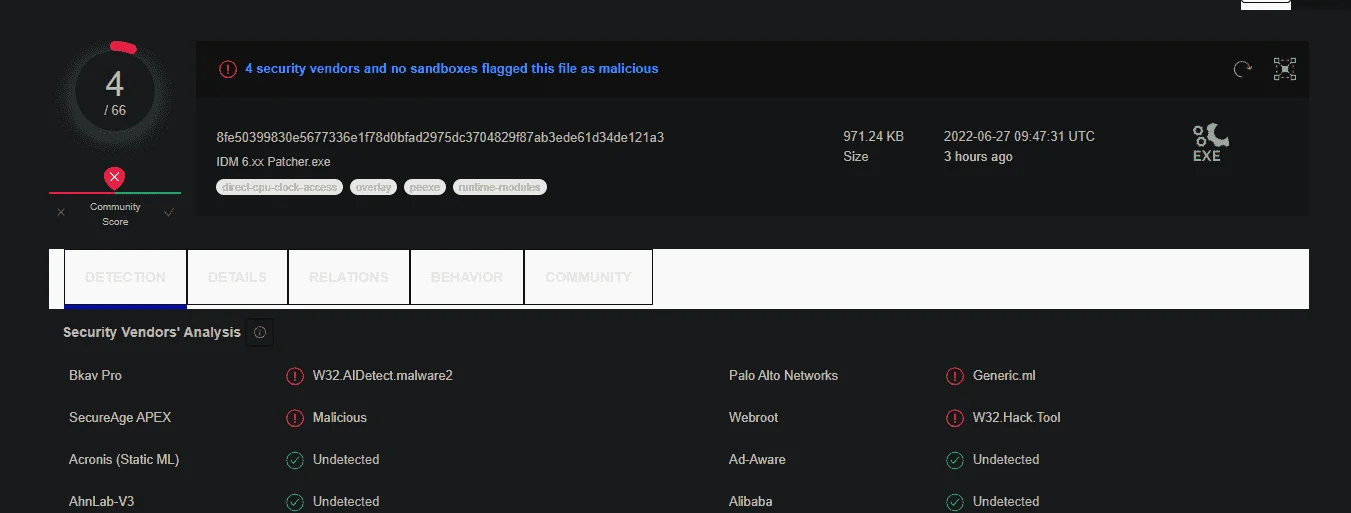The image size is (1351, 513).
Task: Click the '3 hours ago' text
Action: pos(978,156)
